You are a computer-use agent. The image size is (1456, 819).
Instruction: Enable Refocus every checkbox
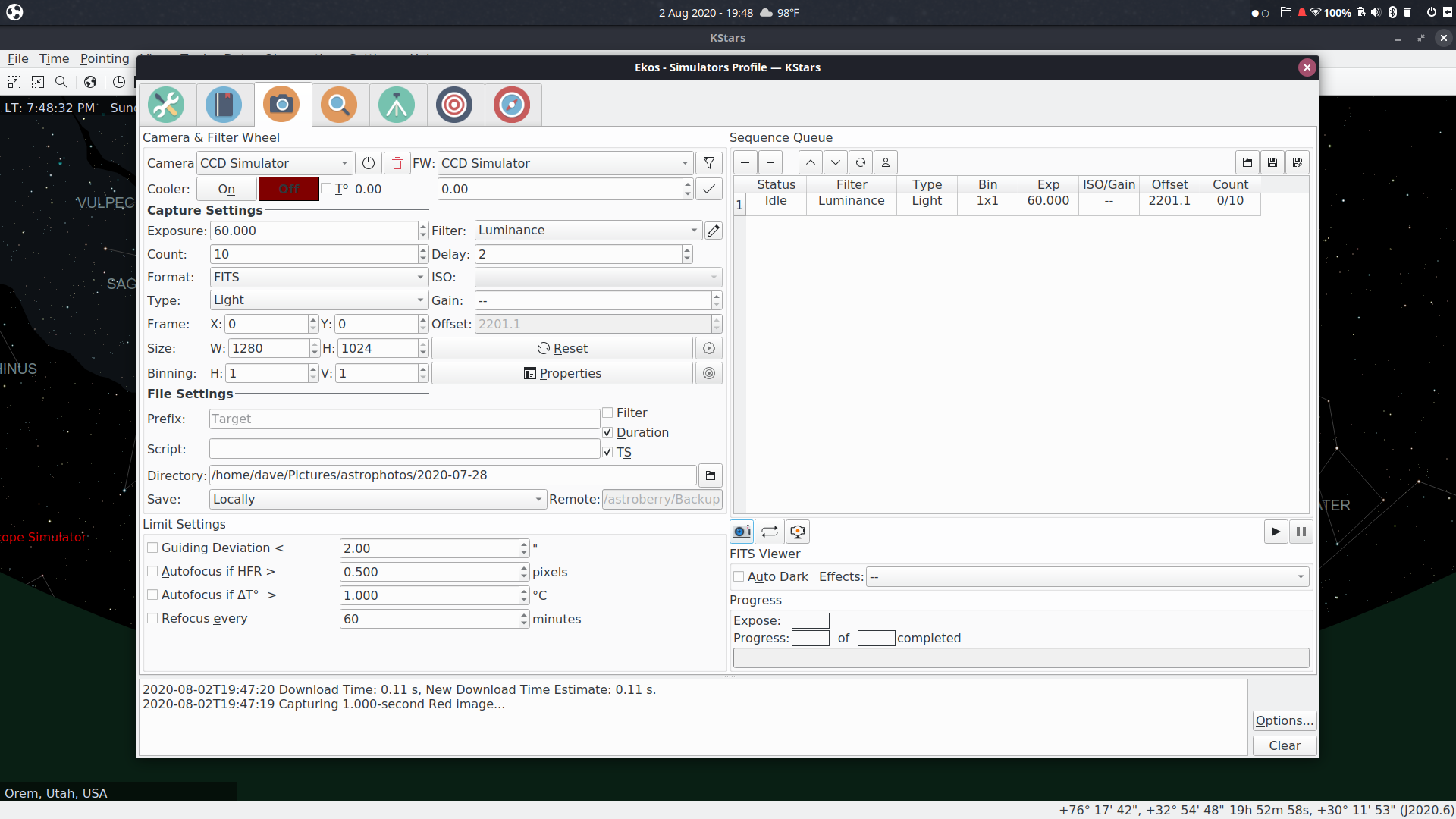point(152,618)
